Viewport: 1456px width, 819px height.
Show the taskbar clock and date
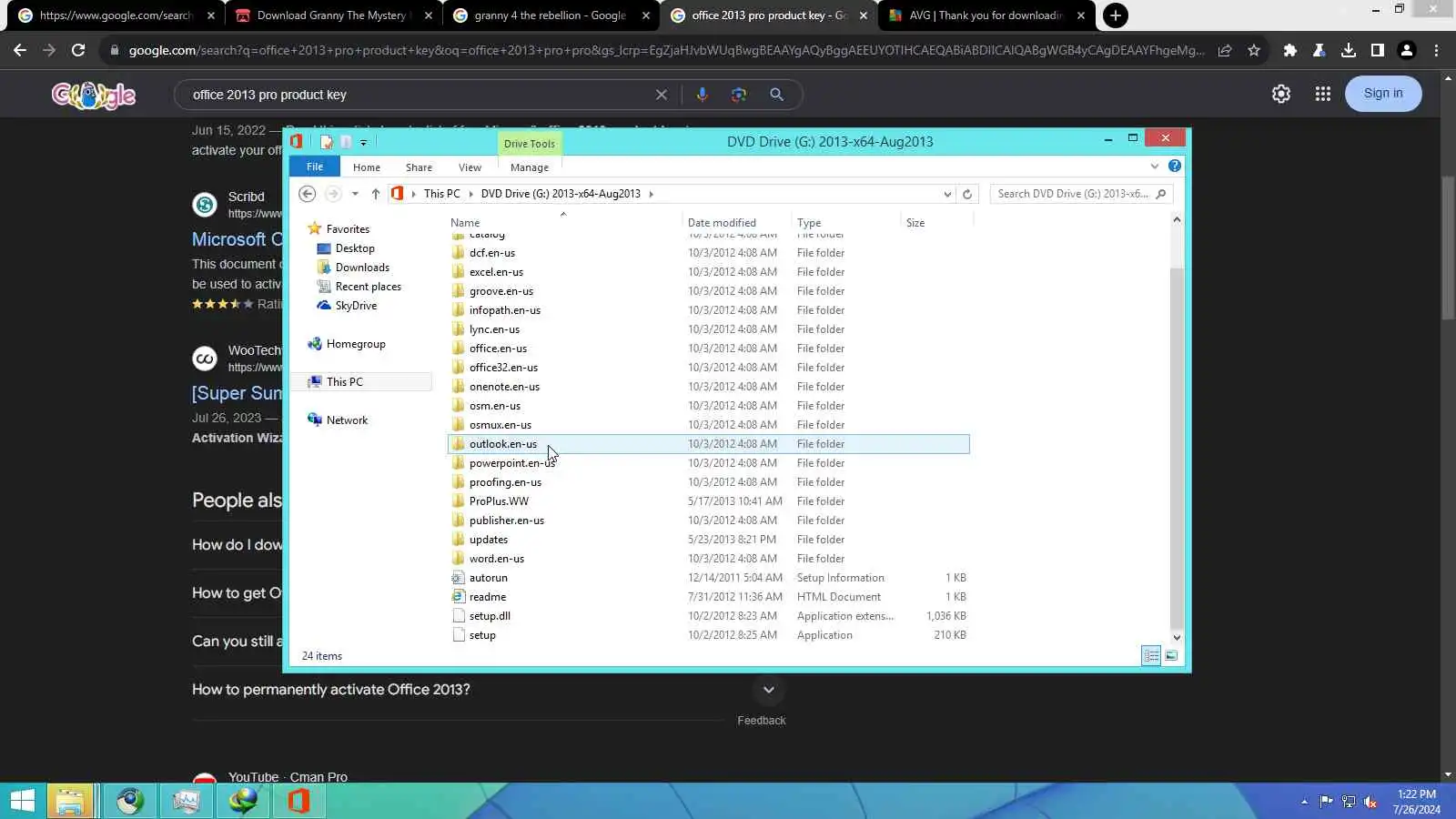point(1417,802)
